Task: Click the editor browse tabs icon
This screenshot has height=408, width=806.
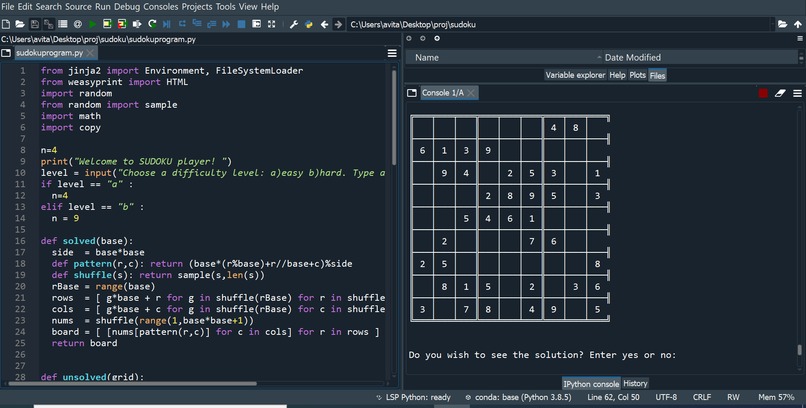Action: [x=6, y=53]
